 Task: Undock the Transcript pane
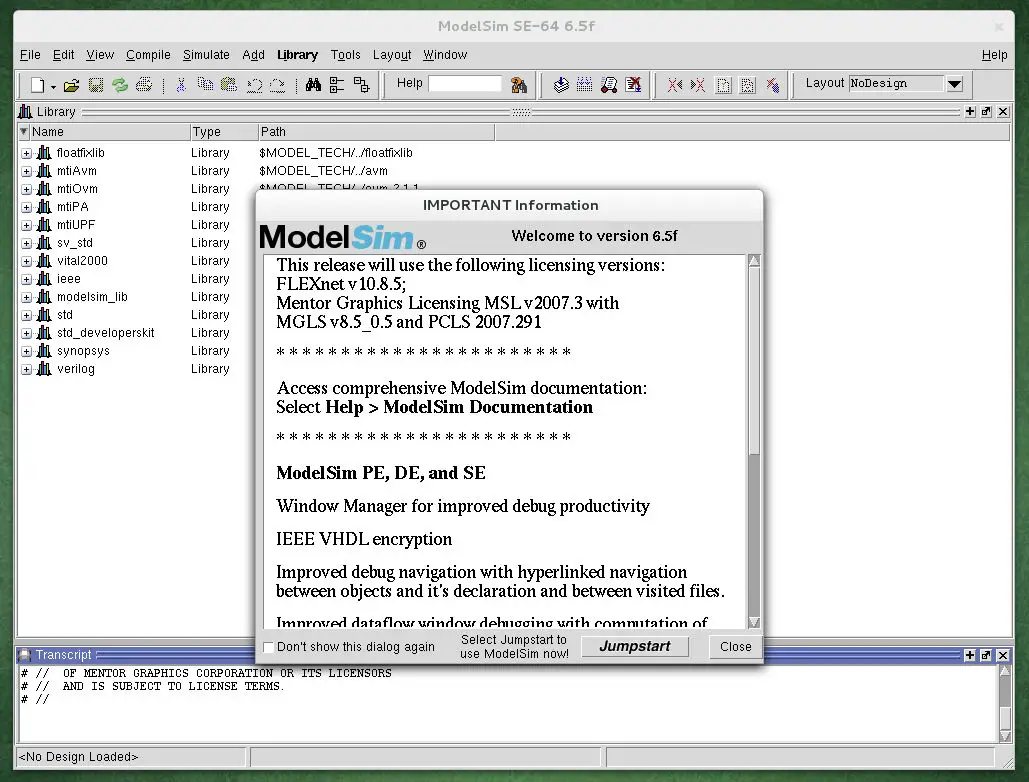986,655
